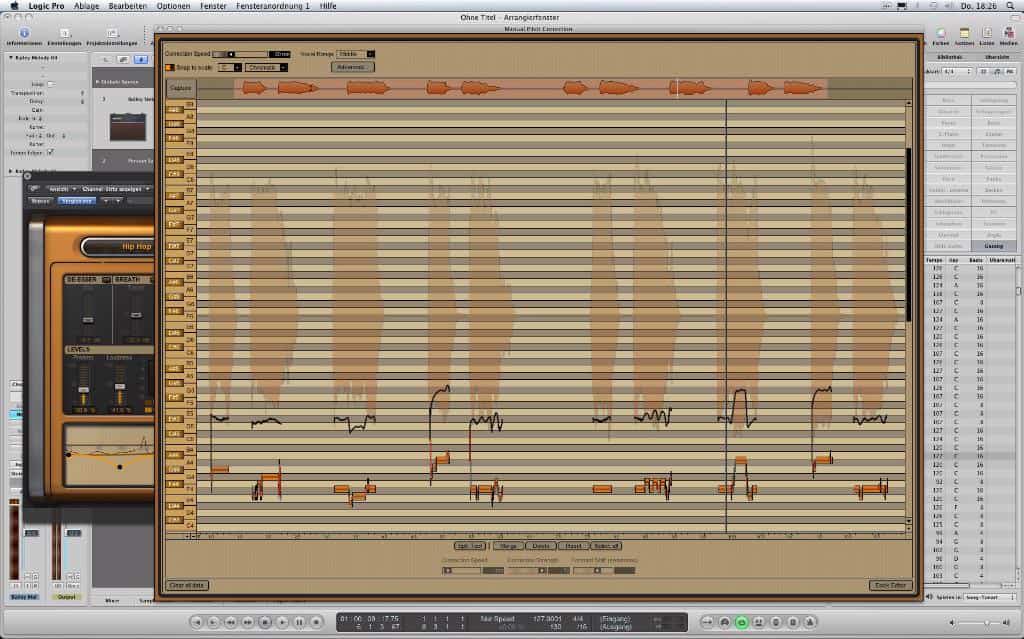Toggle the Loop checkbox in region inspector
The width and height of the screenshot is (1024, 639).
51,84
